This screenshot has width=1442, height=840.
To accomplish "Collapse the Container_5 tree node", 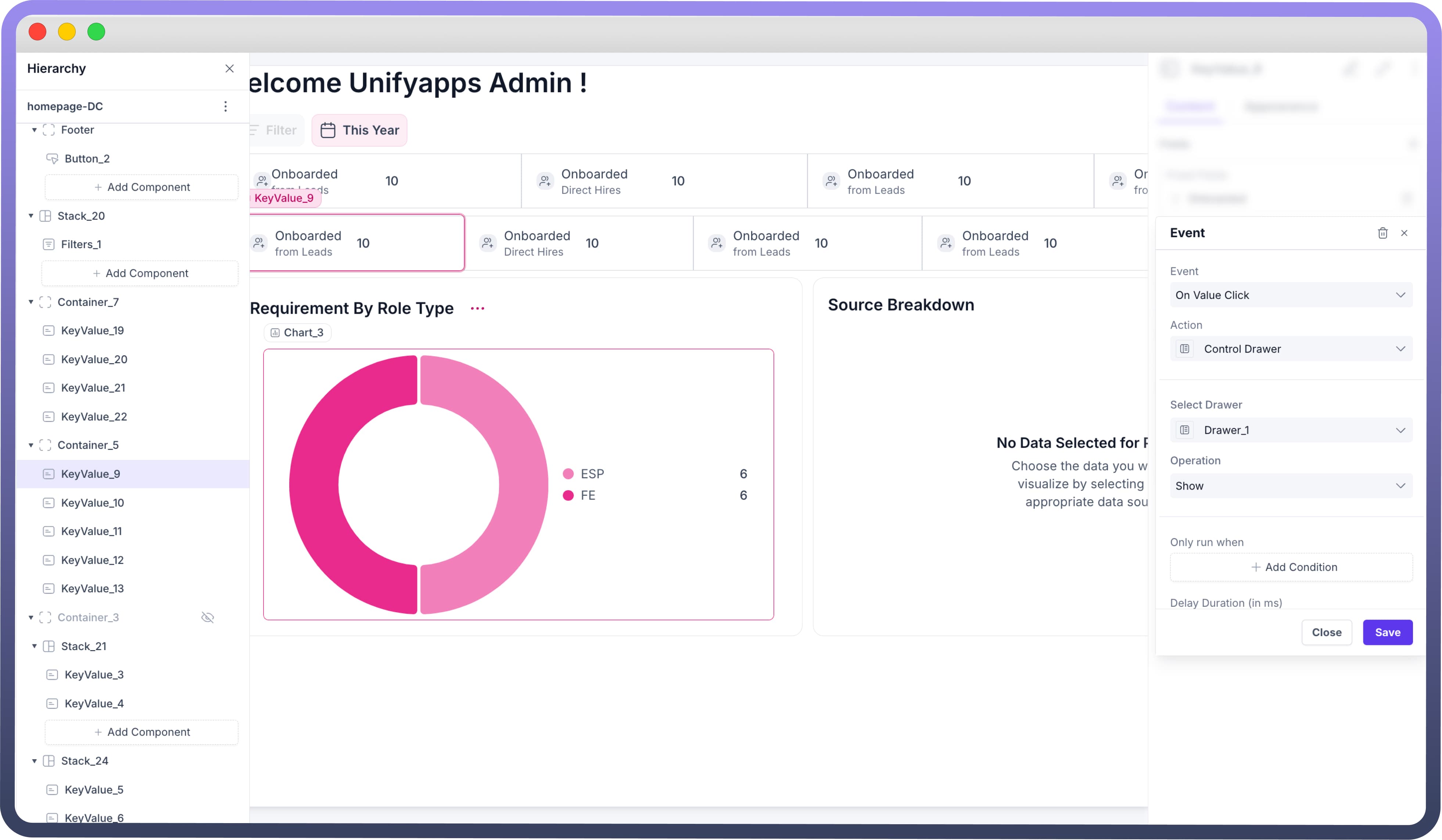I will pos(31,445).
